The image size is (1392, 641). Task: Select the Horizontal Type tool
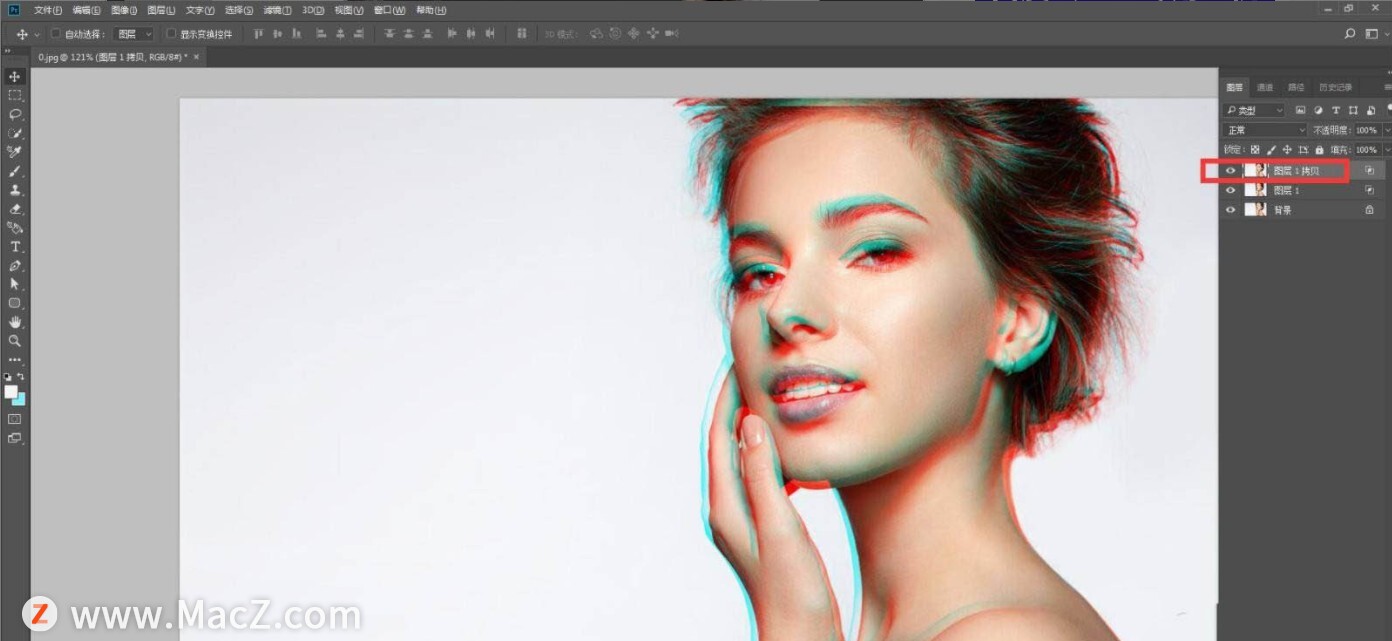[x=14, y=247]
